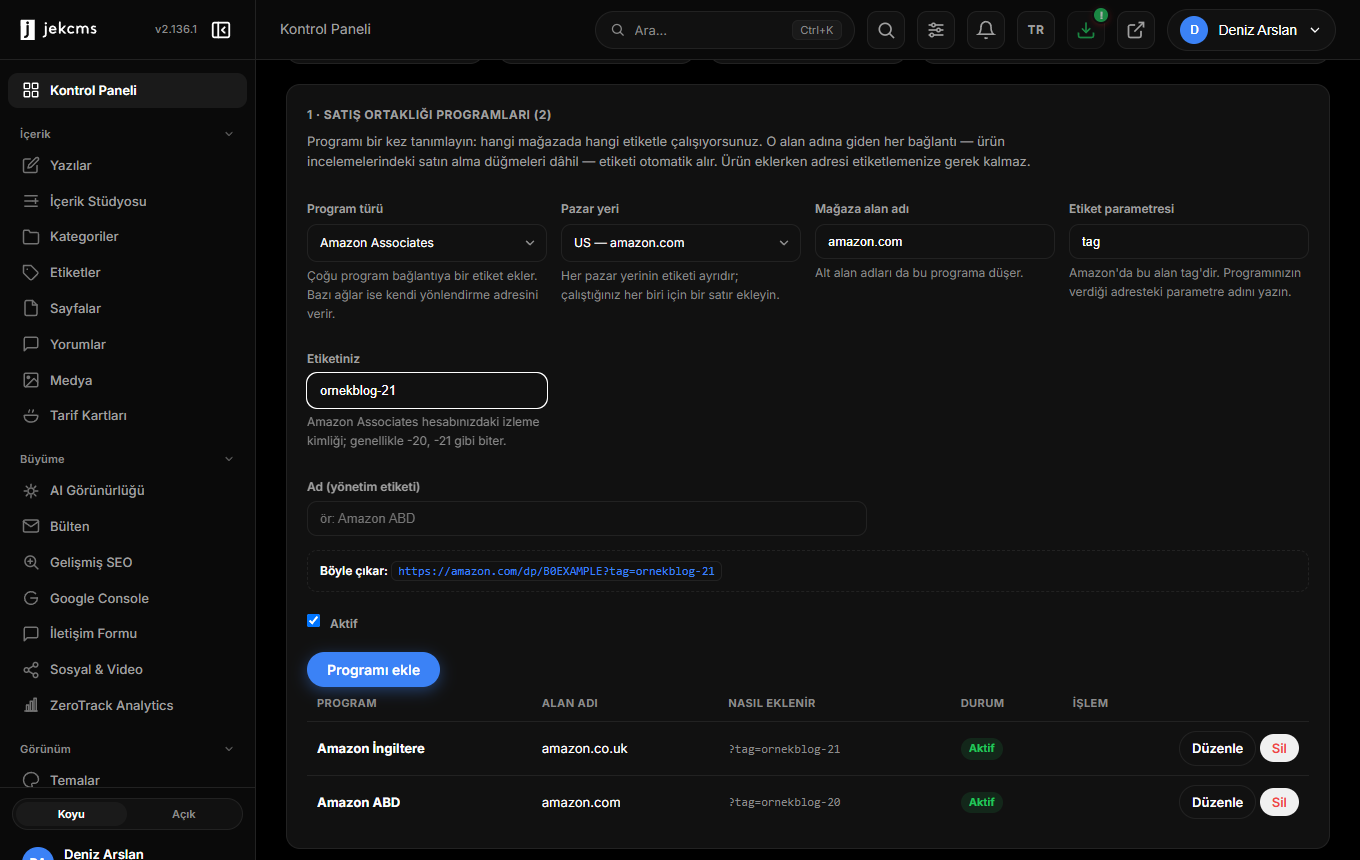Open site in new tab icon
The width and height of the screenshot is (1360, 860).
pyautogui.click(x=1136, y=30)
